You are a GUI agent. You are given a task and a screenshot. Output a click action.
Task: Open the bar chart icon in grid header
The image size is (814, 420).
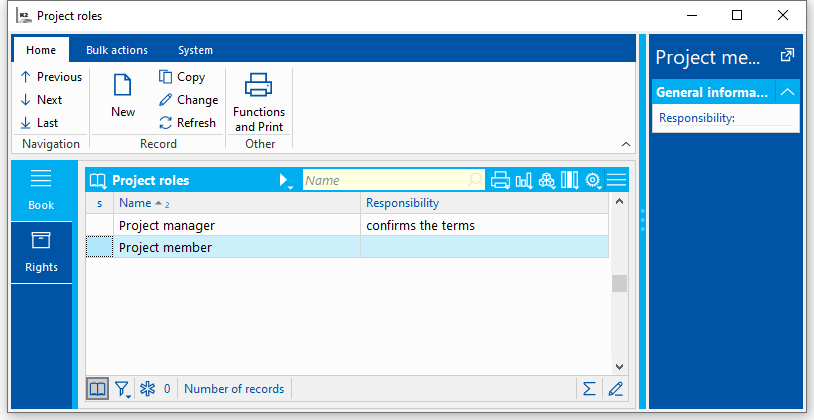pos(523,181)
